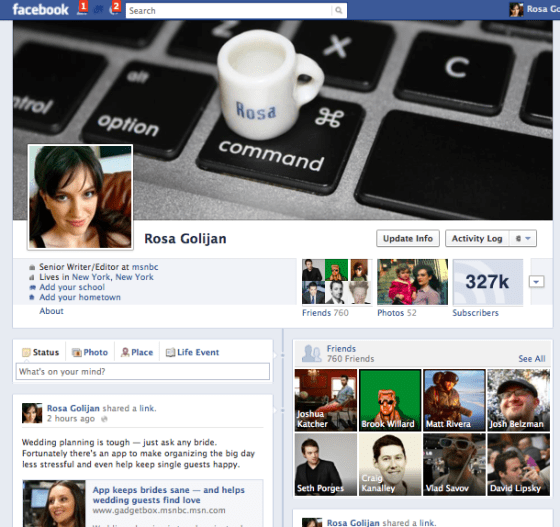Click the 327k subscribers tile
The image size is (560, 527).
488,282
